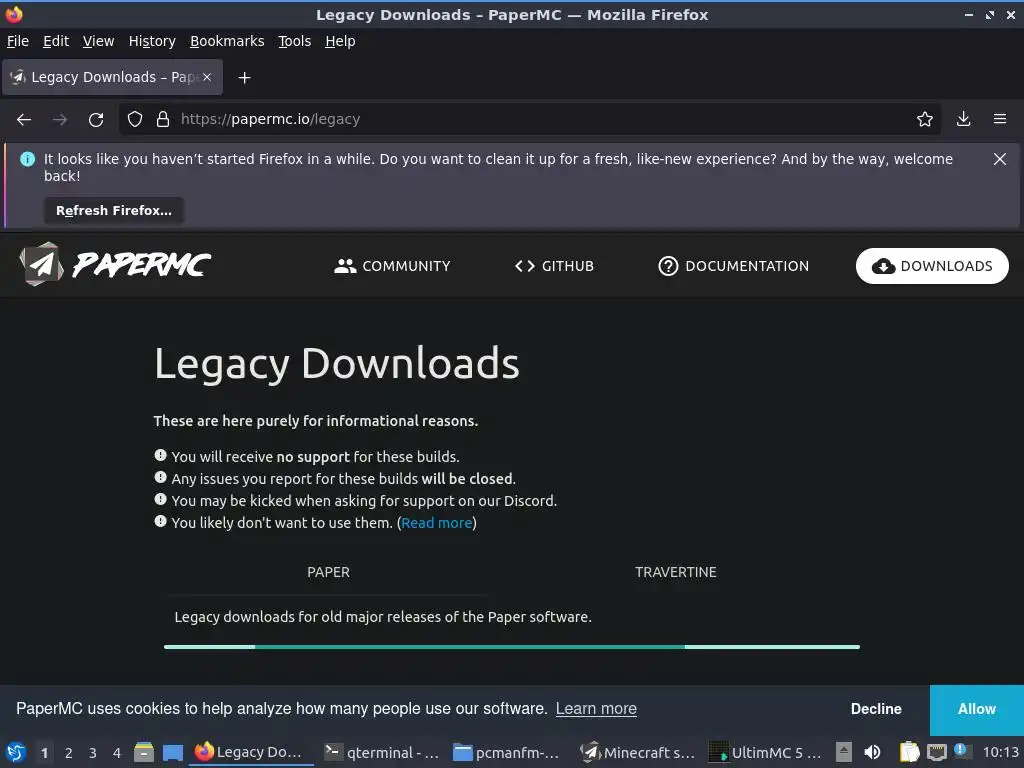
Task: Open the View menu
Action: pos(98,41)
